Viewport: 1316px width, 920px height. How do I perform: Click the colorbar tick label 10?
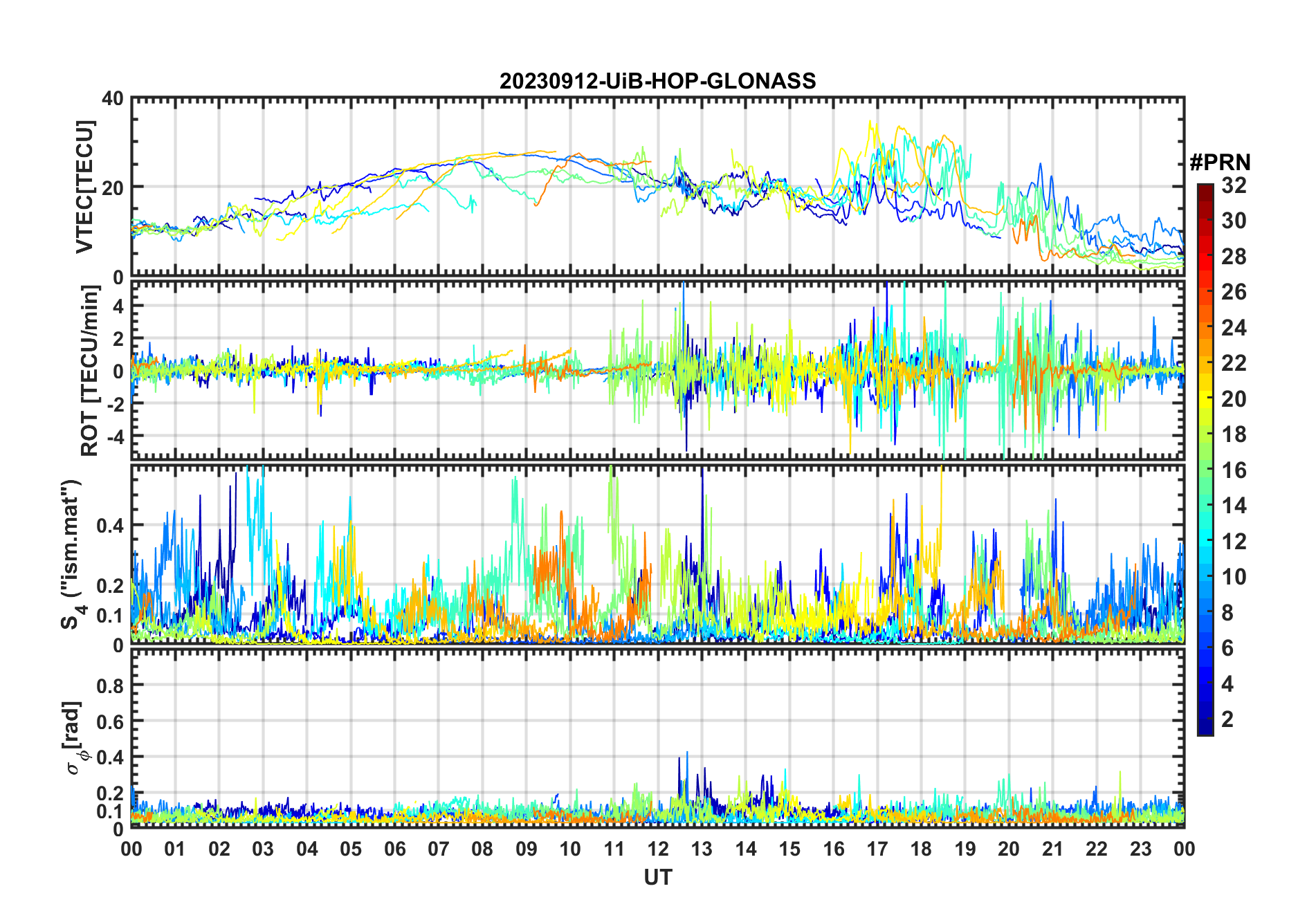click(x=1234, y=577)
